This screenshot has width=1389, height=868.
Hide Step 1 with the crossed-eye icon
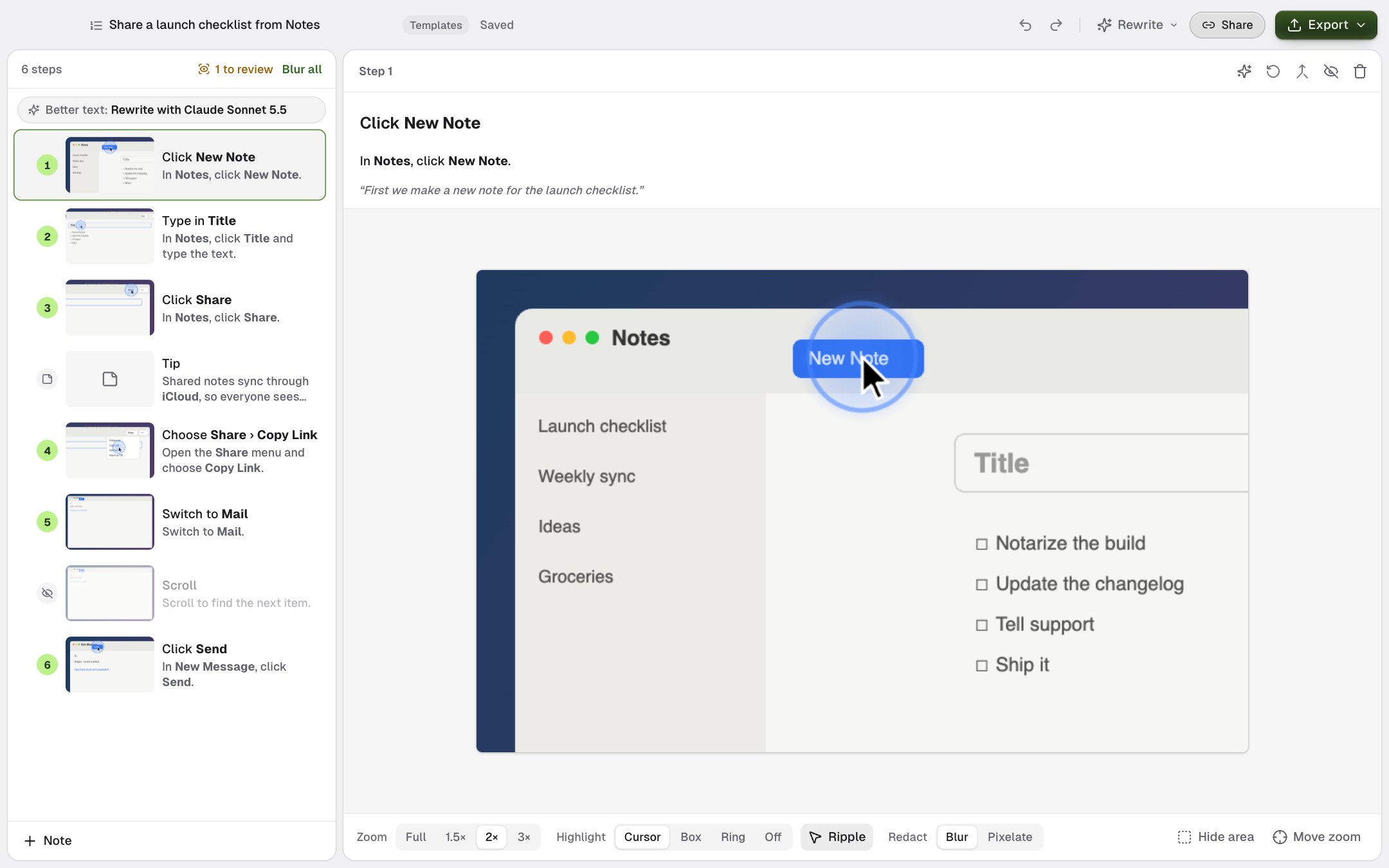tap(1331, 71)
